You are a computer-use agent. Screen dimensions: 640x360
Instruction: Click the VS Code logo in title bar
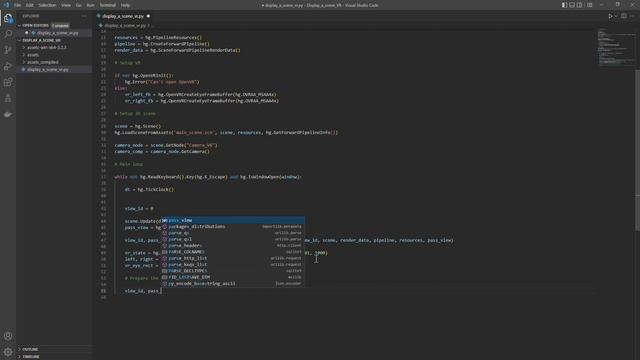6,5
